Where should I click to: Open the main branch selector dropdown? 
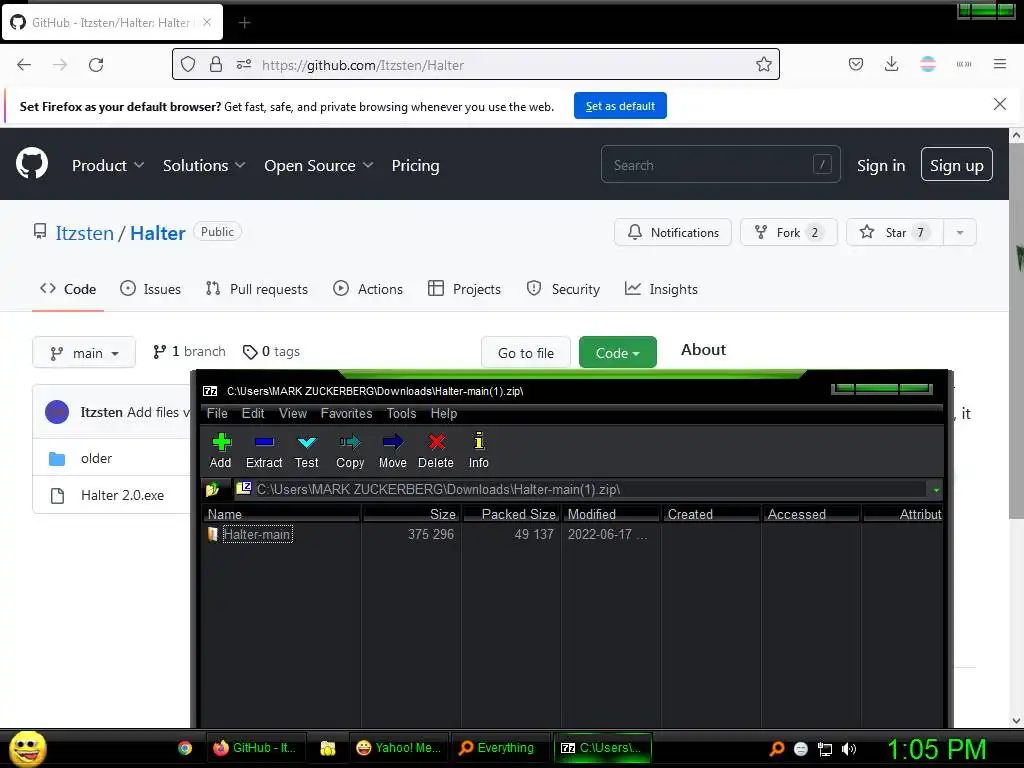tap(84, 353)
